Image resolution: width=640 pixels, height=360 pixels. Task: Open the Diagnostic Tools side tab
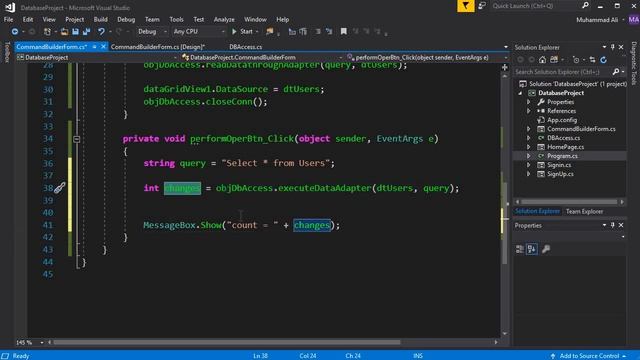[634, 63]
